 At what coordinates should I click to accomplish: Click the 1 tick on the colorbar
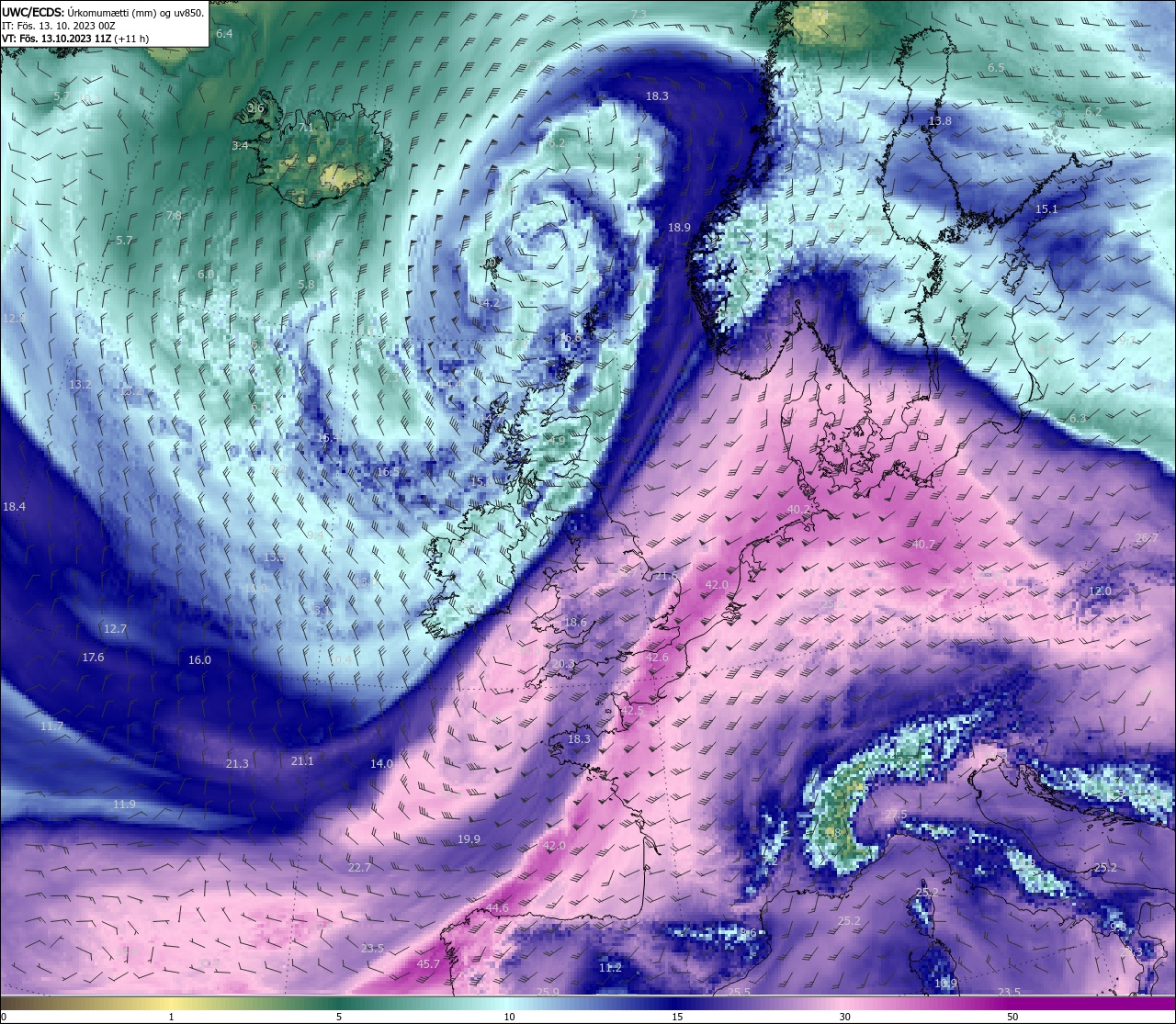(x=171, y=1017)
